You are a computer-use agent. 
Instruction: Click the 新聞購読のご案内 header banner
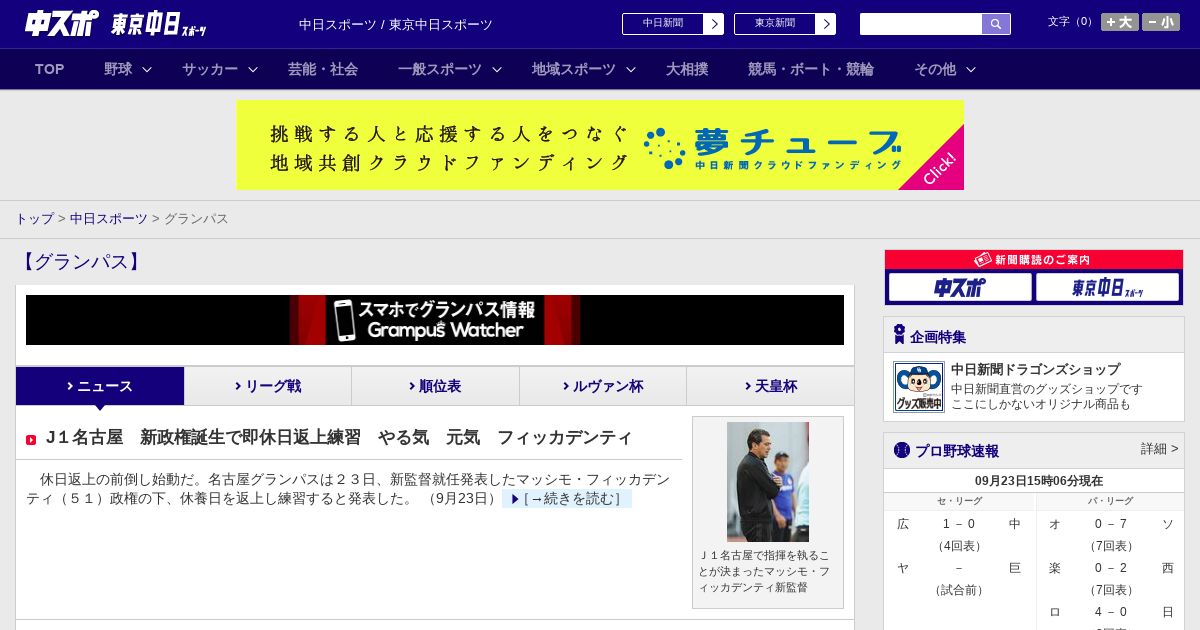pyautogui.click(x=1034, y=260)
